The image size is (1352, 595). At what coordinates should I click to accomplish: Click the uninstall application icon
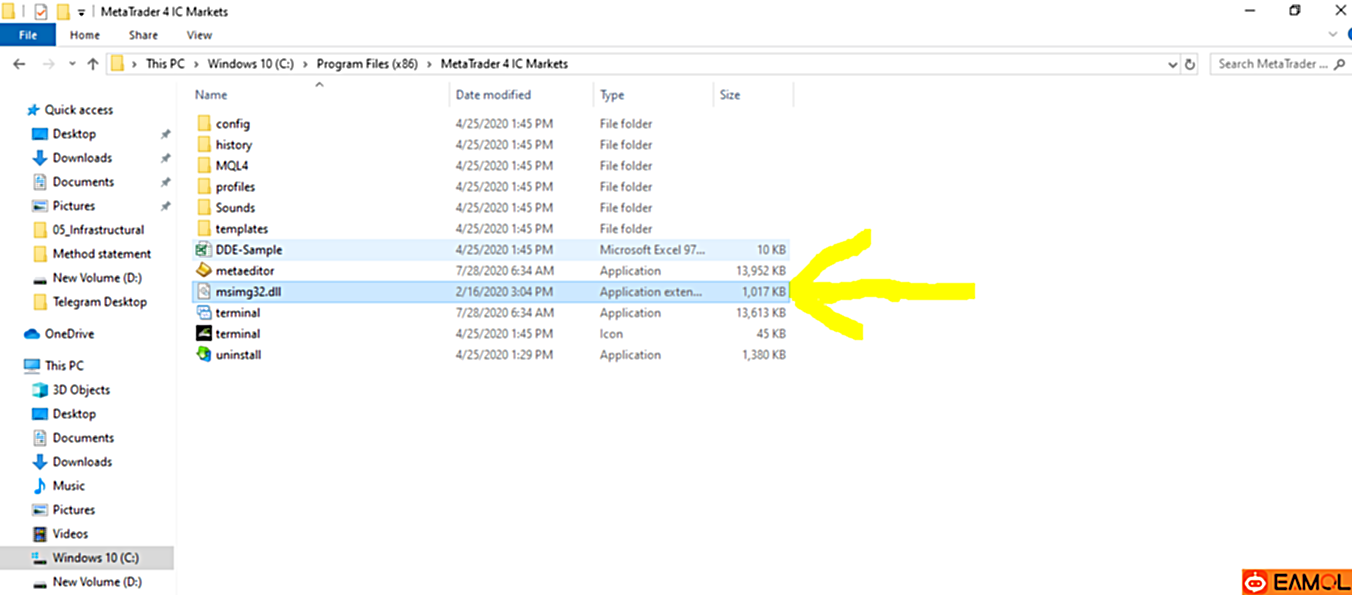tap(203, 355)
